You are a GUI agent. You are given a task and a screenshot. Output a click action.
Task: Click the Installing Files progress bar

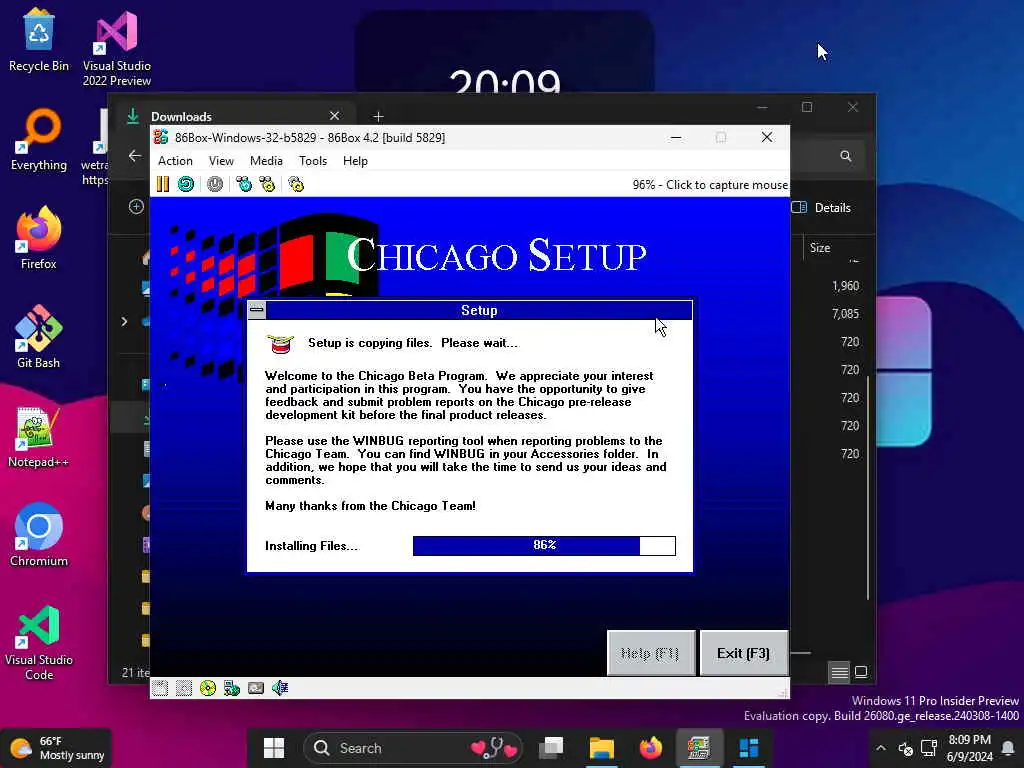pyautogui.click(x=544, y=545)
